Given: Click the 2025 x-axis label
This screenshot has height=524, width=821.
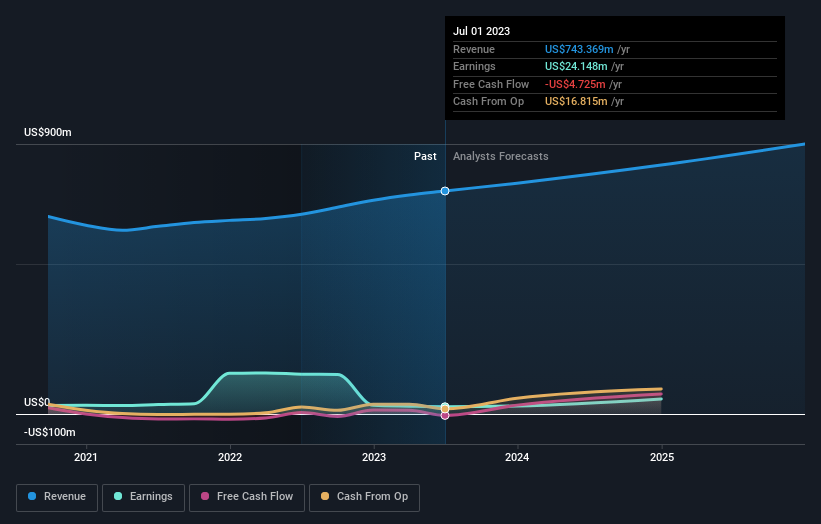Looking at the screenshot, I should coord(662,458).
